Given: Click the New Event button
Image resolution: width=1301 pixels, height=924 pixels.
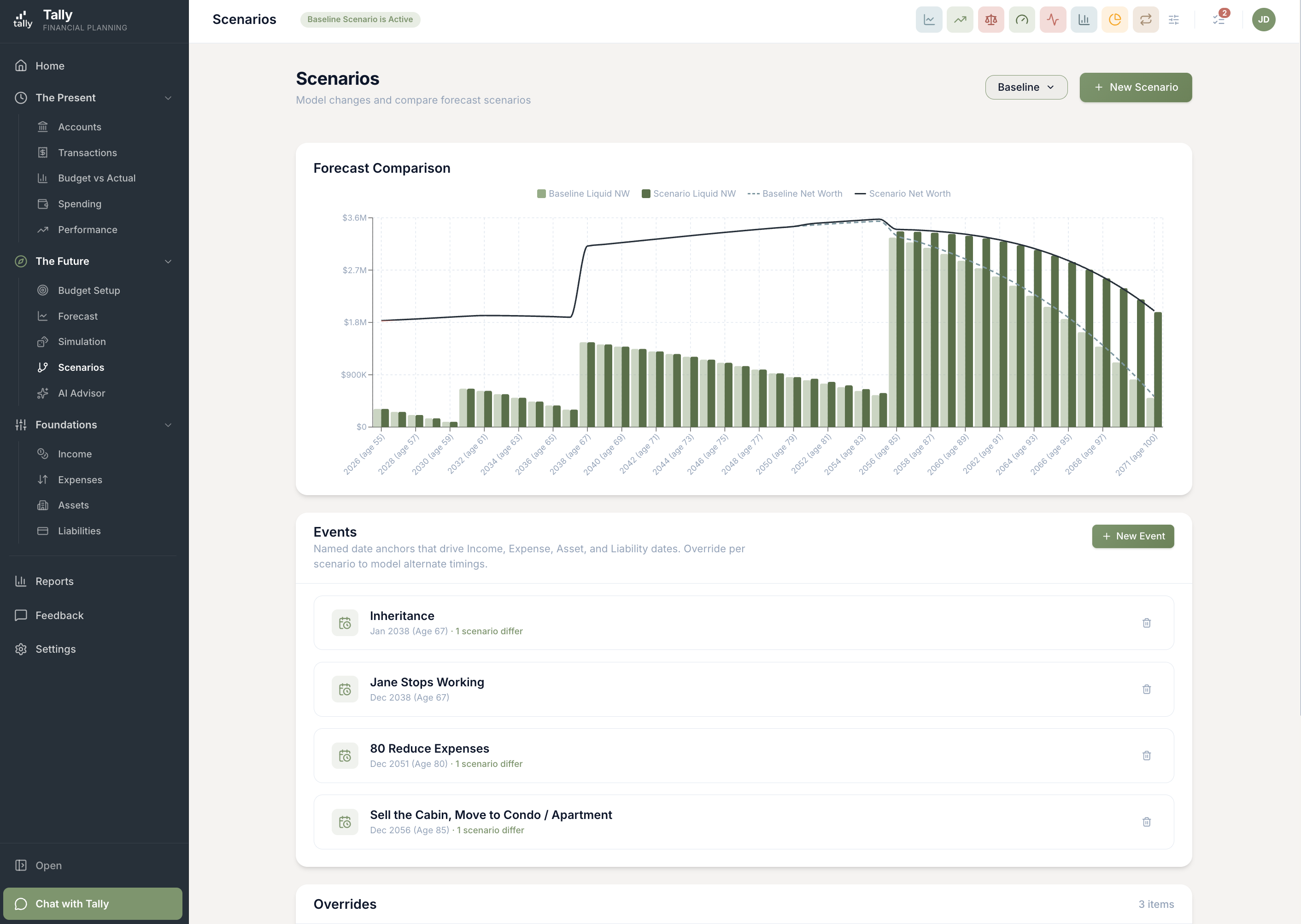Looking at the screenshot, I should click(1132, 537).
